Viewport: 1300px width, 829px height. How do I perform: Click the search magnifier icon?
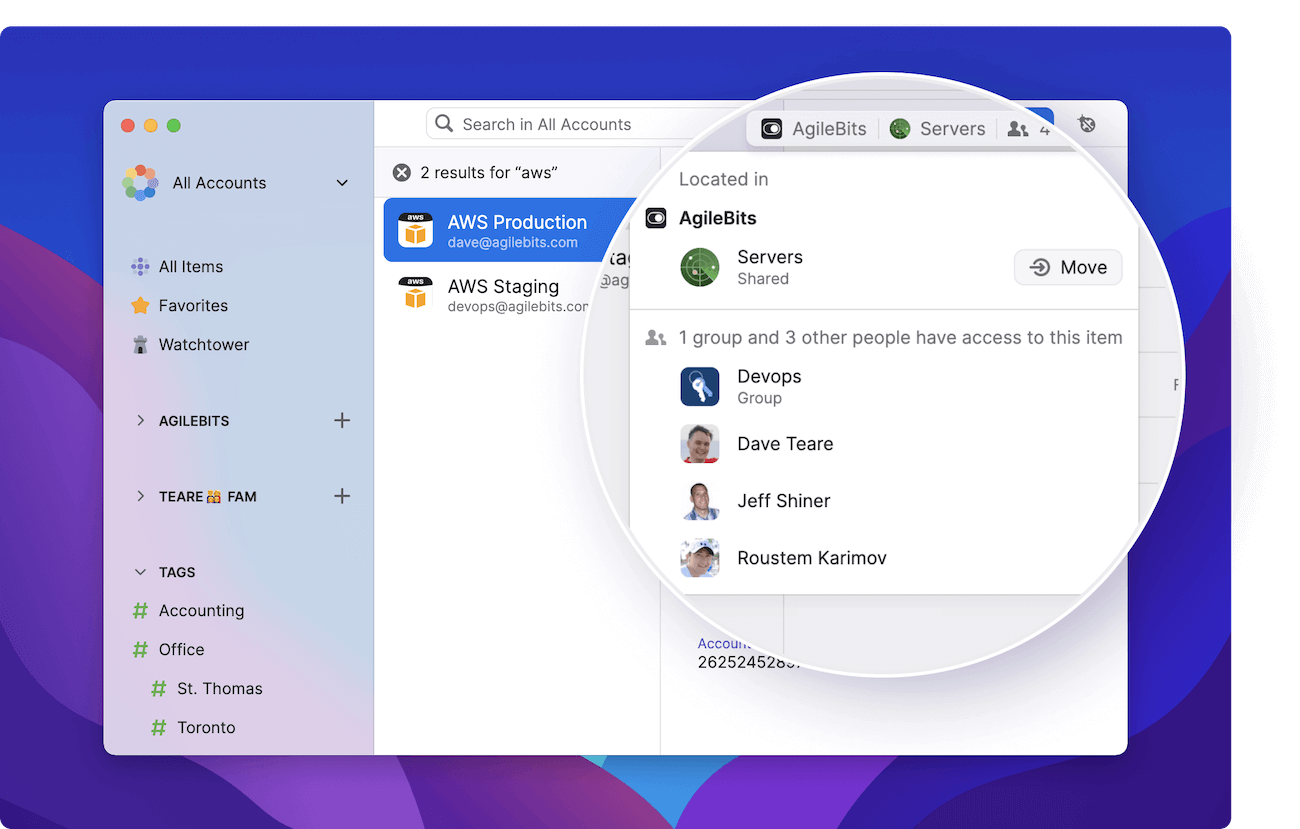(x=444, y=124)
